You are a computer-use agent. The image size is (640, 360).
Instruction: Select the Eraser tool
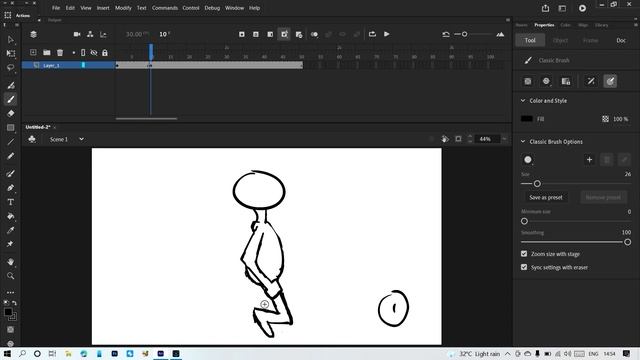point(11,113)
